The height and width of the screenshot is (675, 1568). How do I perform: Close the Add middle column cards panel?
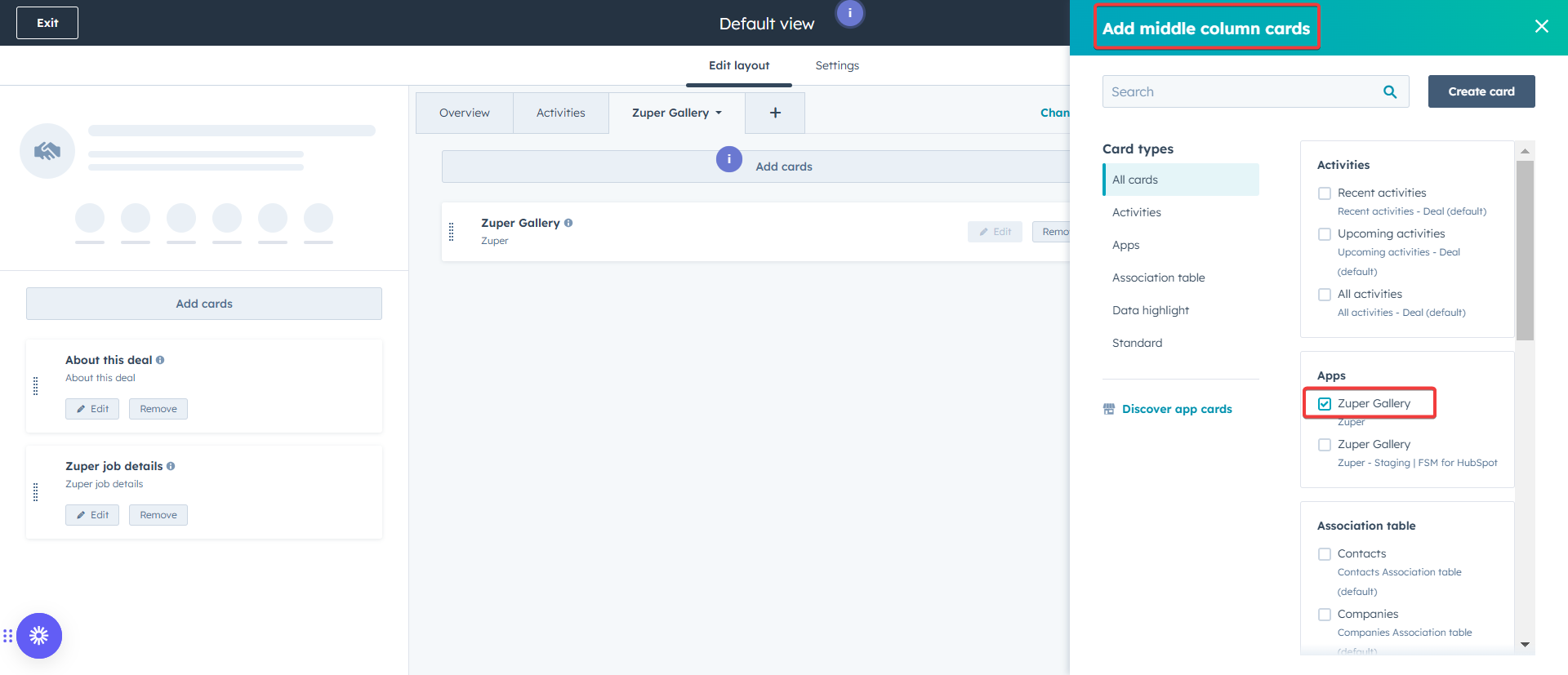(1542, 26)
